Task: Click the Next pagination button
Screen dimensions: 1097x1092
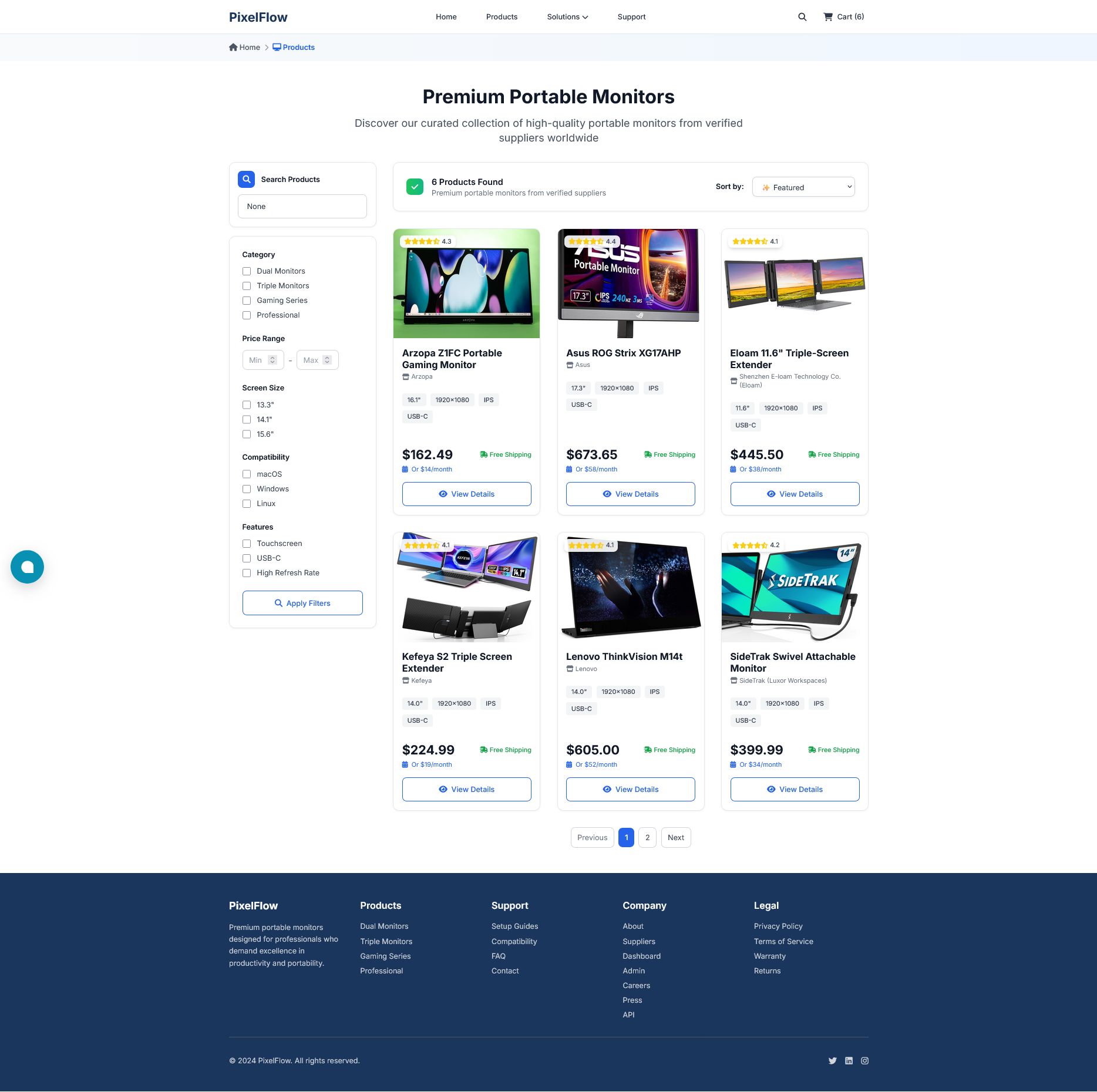Action: (676, 838)
